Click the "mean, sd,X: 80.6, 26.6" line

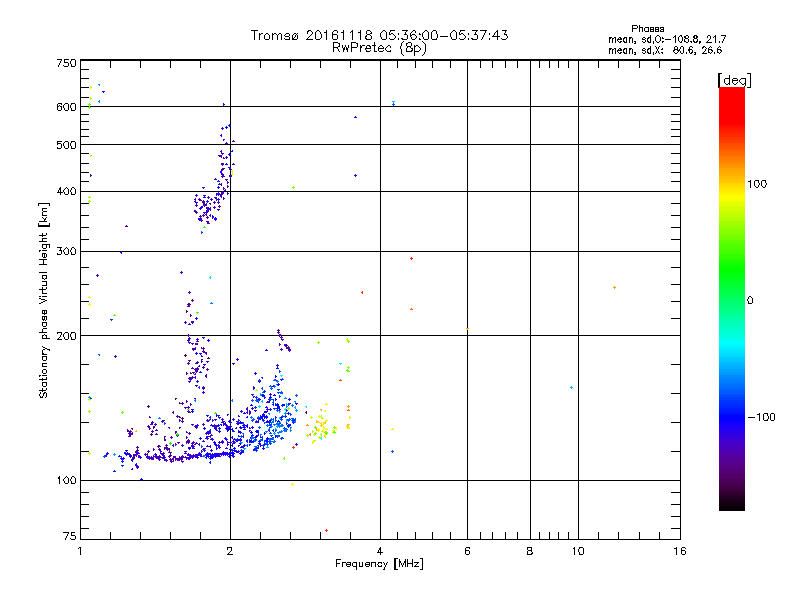click(x=665, y=50)
